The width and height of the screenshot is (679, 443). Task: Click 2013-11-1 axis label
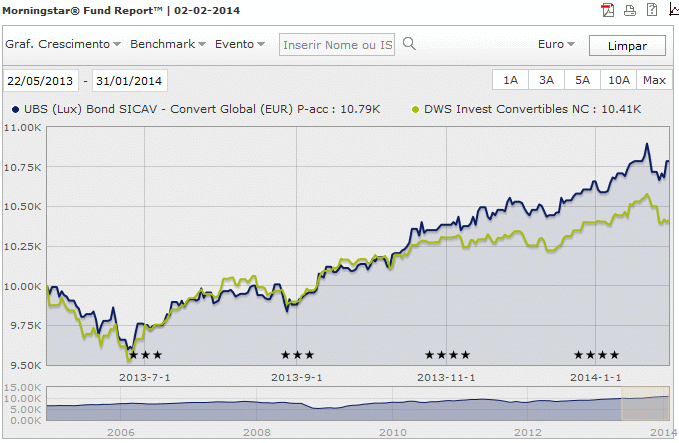tap(446, 378)
